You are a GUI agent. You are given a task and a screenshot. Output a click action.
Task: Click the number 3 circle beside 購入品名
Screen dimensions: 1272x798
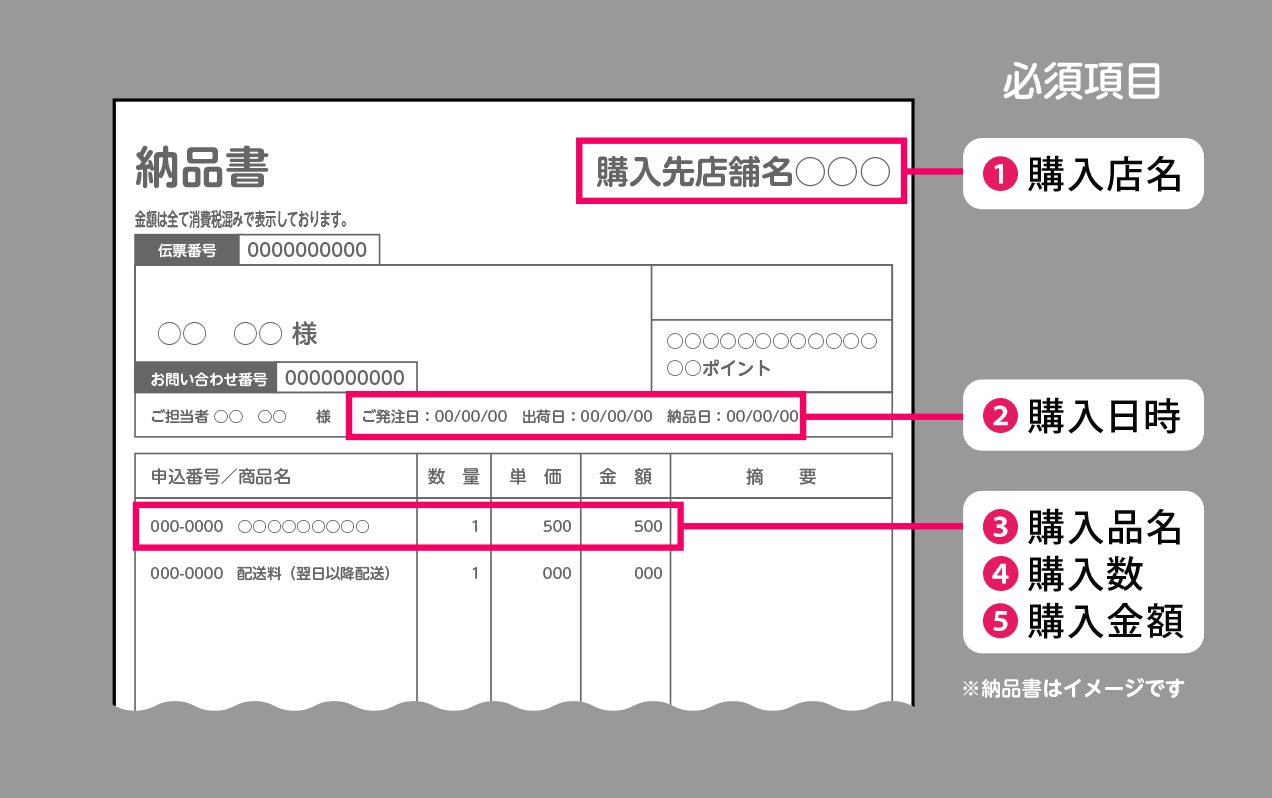point(999,526)
